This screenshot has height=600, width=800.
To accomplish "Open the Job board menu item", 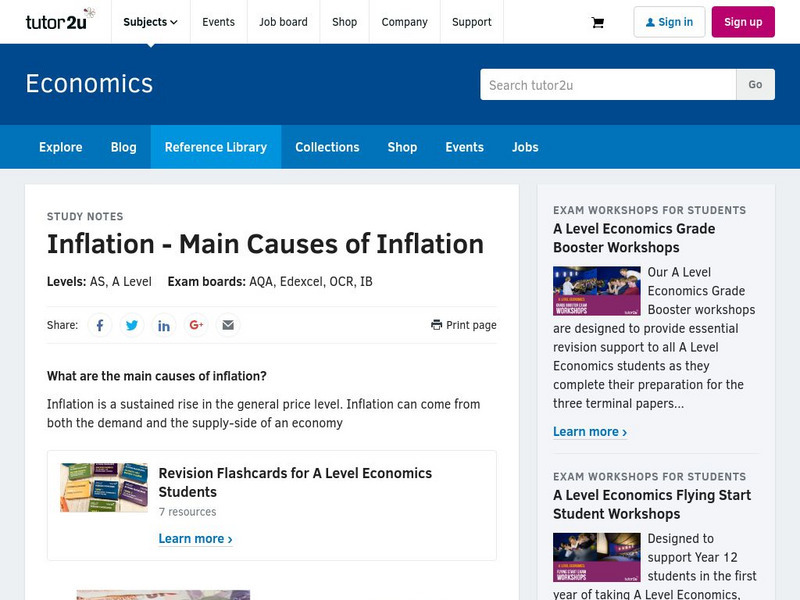I will click(283, 22).
